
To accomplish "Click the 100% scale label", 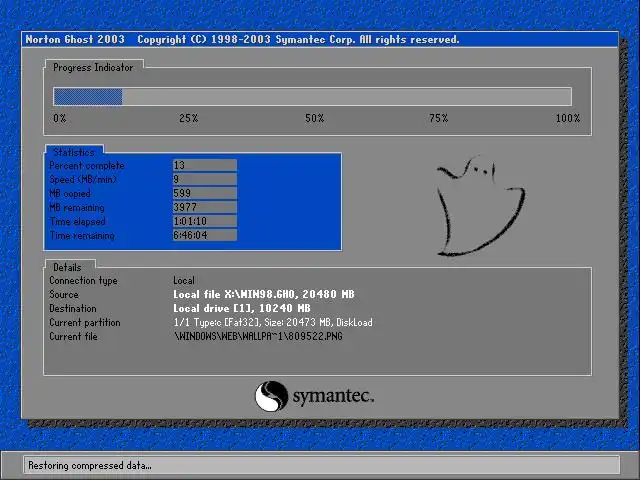I will [568, 118].
